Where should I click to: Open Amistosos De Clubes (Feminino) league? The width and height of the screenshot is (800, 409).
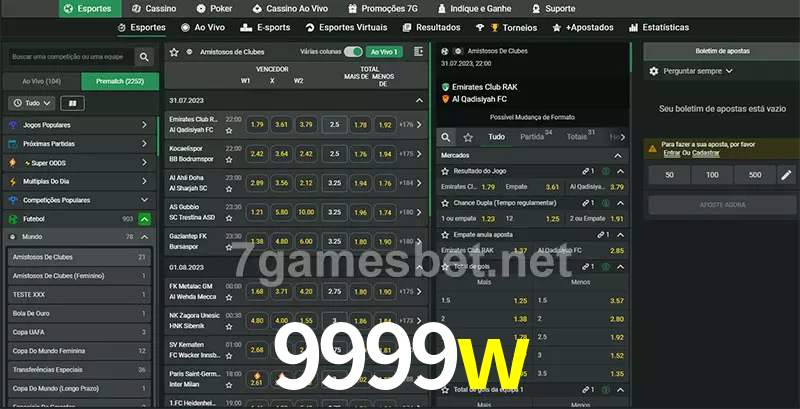pyautogui.click(x=79, y=276)
